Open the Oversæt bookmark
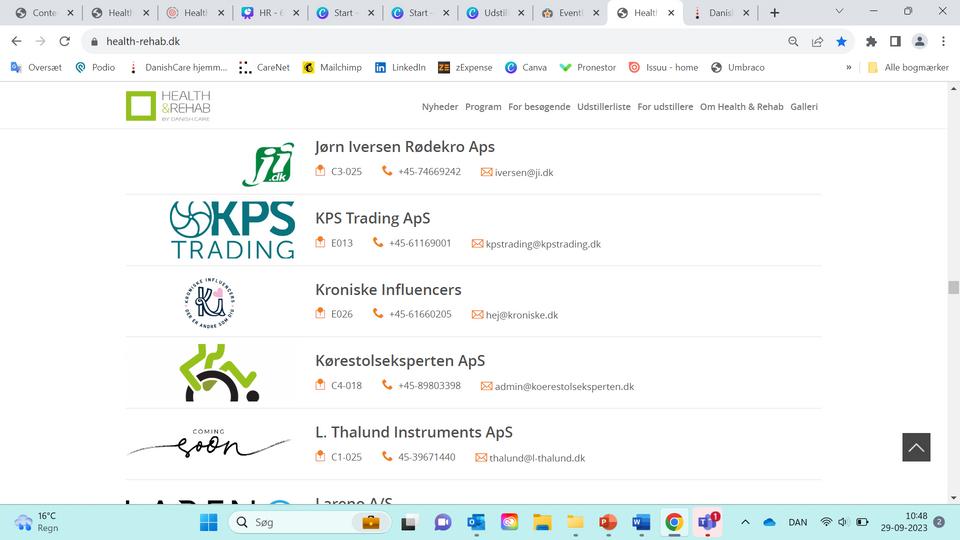This screenshot has height=540, width=960. [x=36, y=67]
